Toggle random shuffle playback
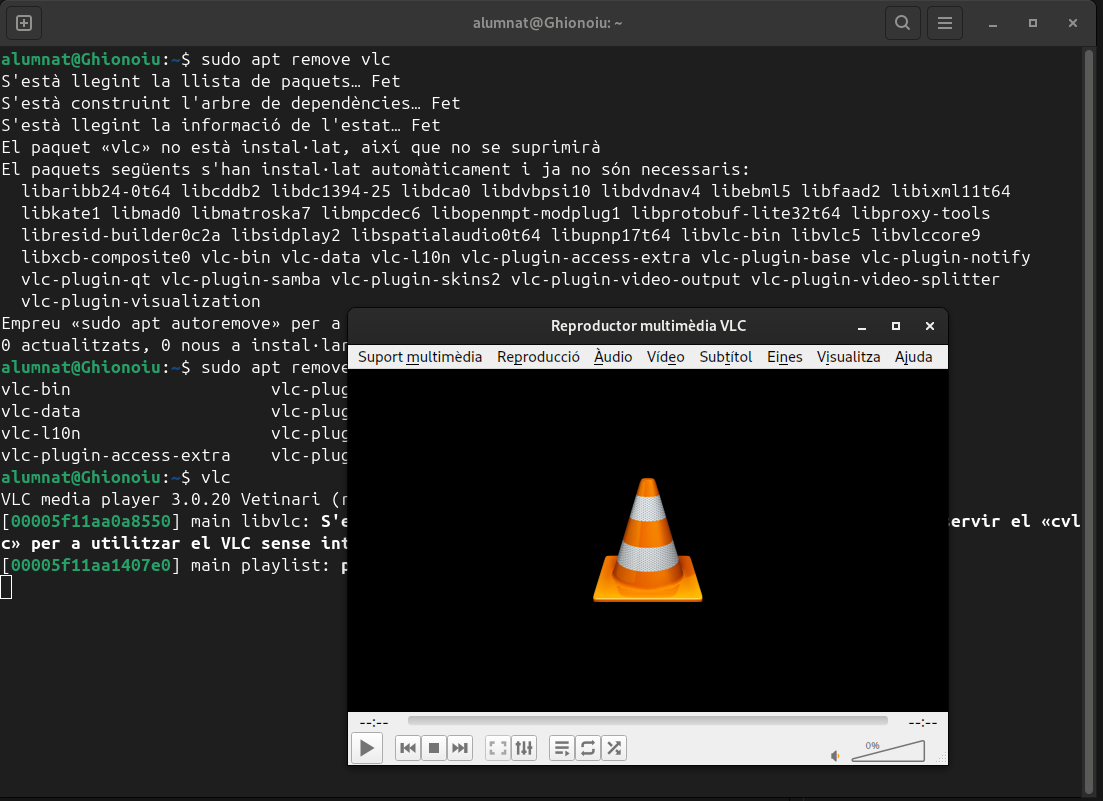The height and width of the screenshot is (801, 1103). 614,748
